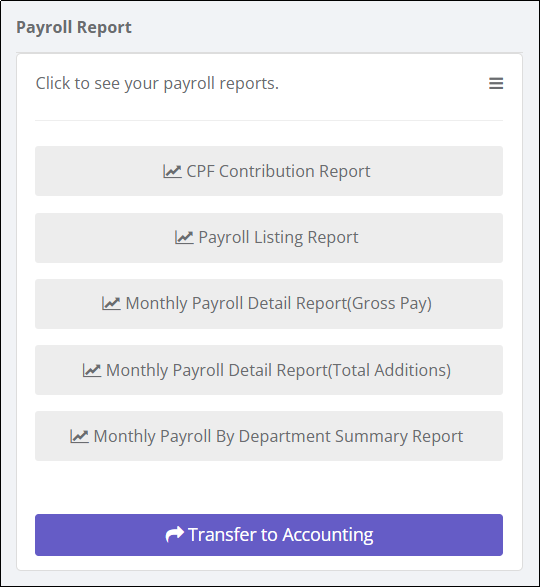Open the hamburger menu in the card header
The image size is (541, 588).
(496, 83)
